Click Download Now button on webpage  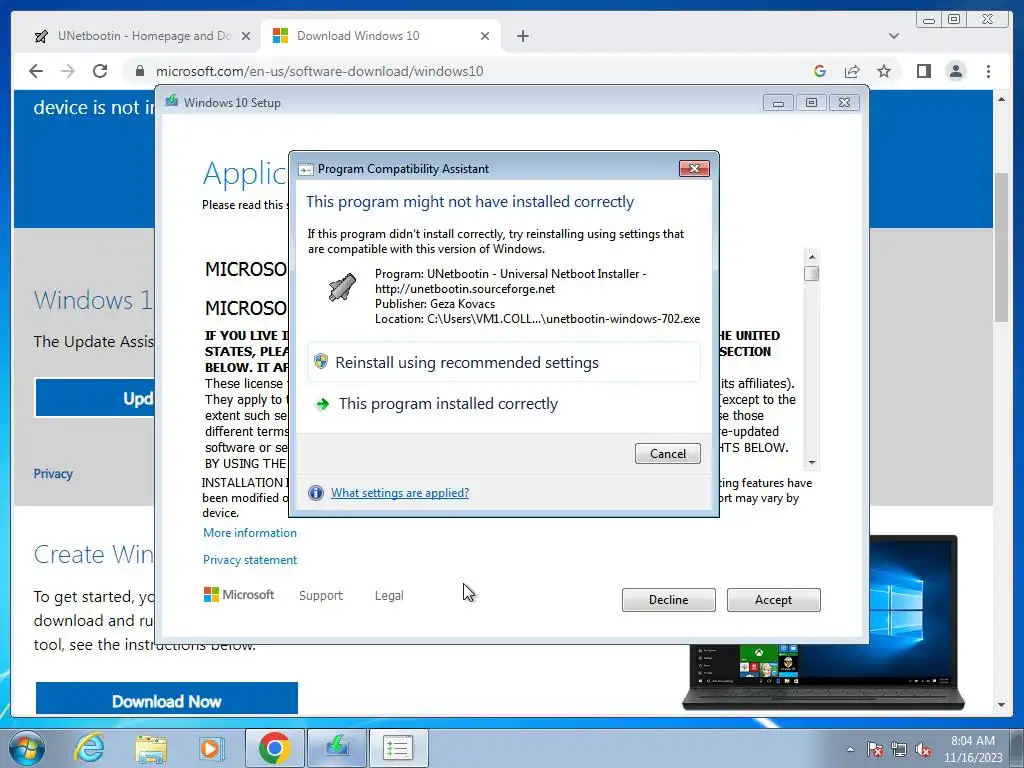click(167, 699)
